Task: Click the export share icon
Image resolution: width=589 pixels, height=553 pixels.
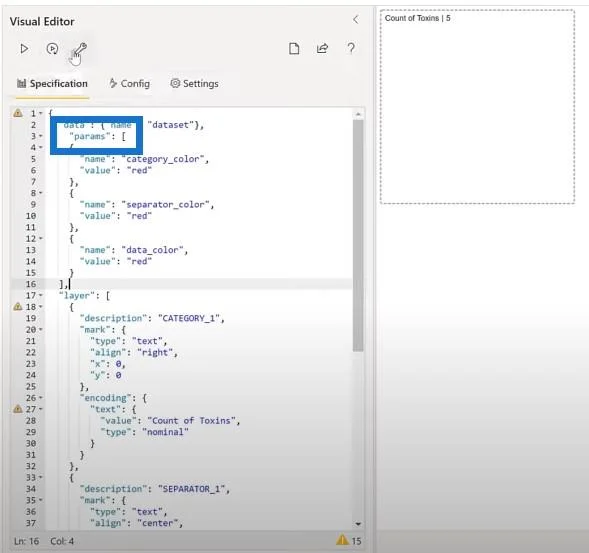Action: click(322, 48)
